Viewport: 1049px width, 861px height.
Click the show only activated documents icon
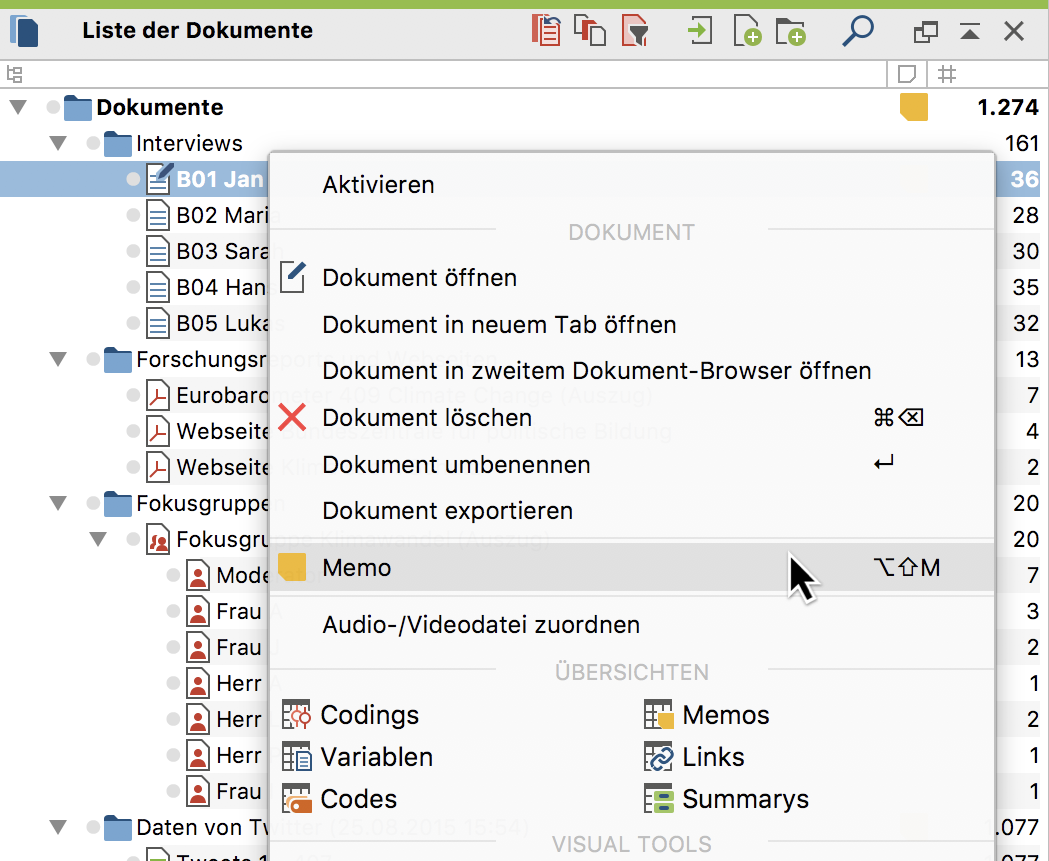tap(590, 31)
